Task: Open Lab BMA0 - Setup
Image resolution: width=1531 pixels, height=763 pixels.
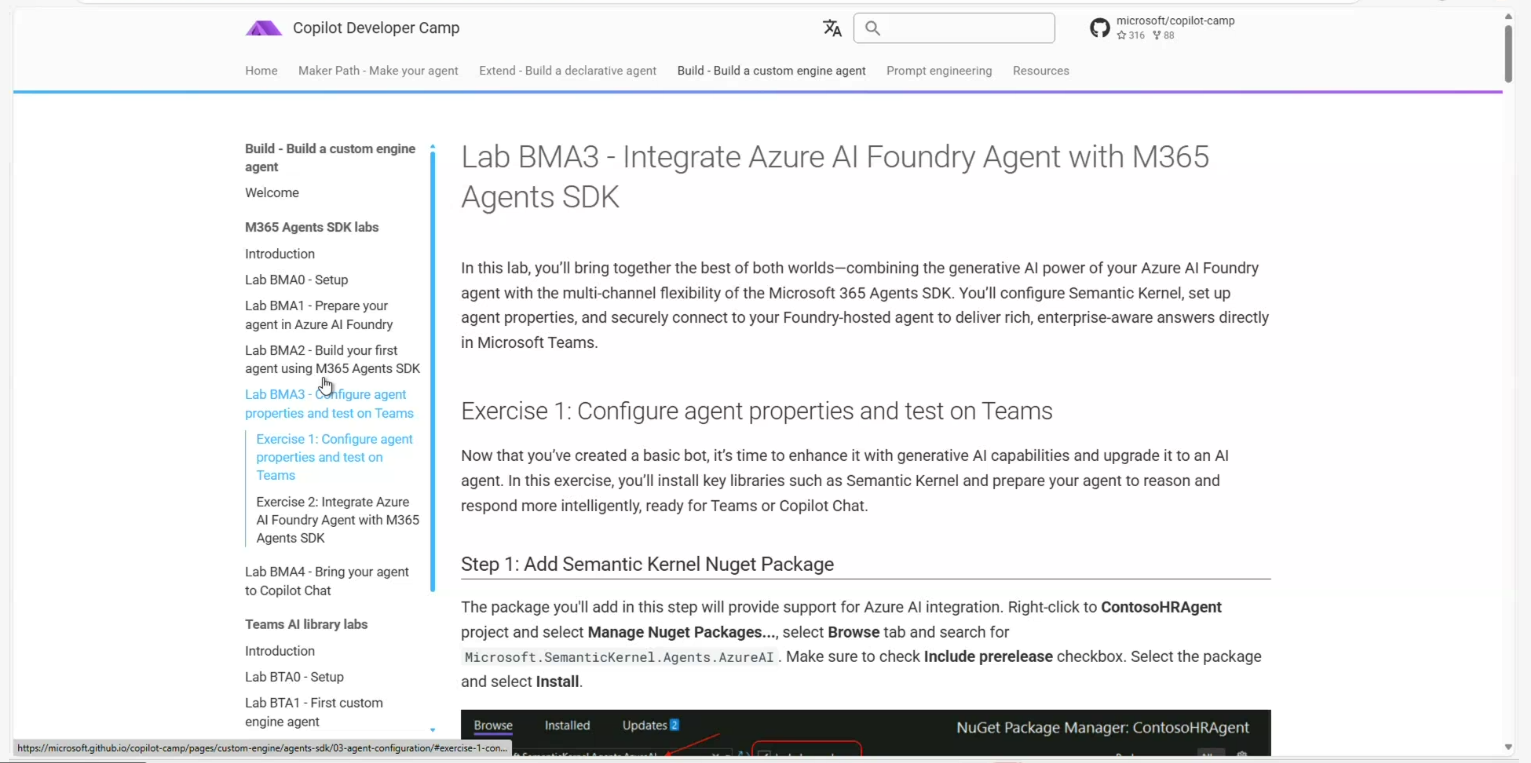Action: click(296, 280)
